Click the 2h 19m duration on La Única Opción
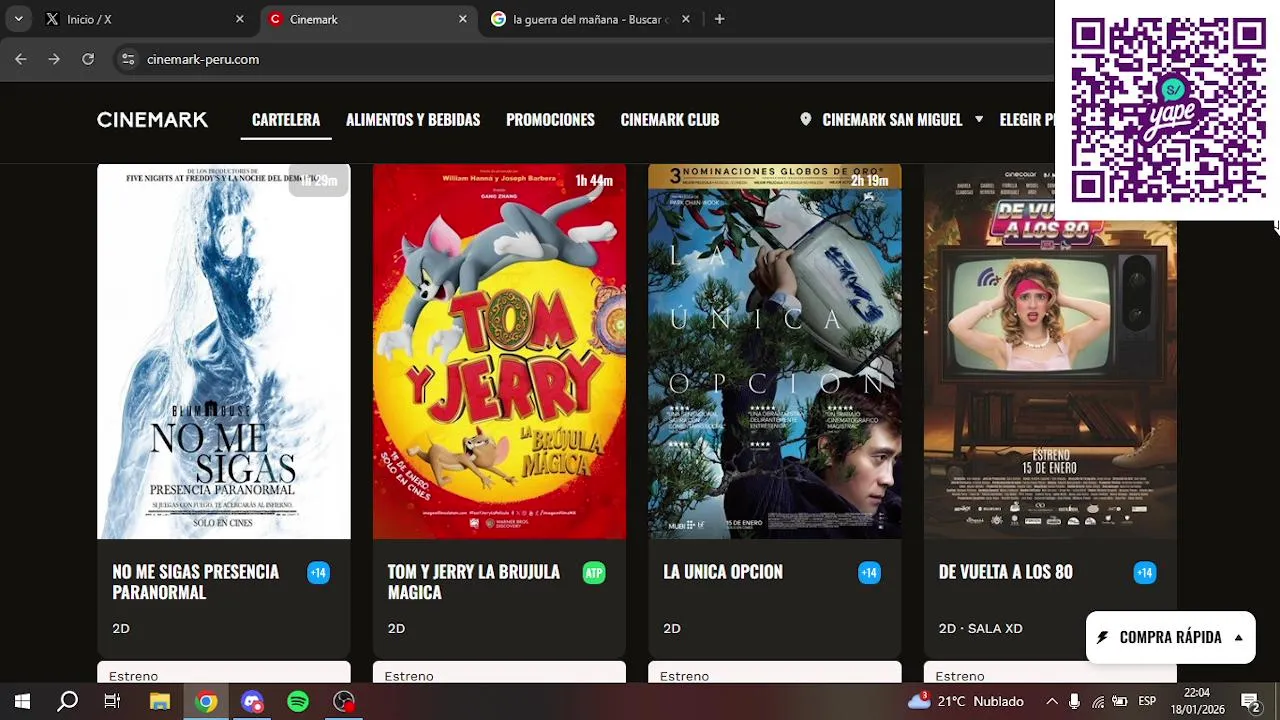 (x=869, y=181)
